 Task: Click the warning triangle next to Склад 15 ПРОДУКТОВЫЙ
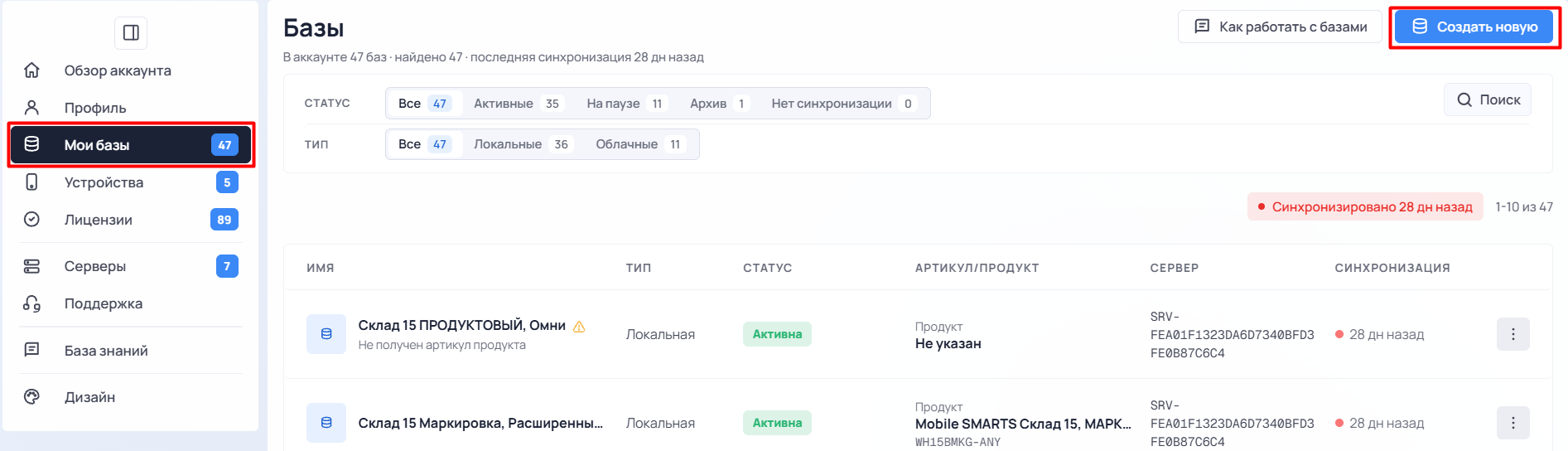tap(579, 327)
